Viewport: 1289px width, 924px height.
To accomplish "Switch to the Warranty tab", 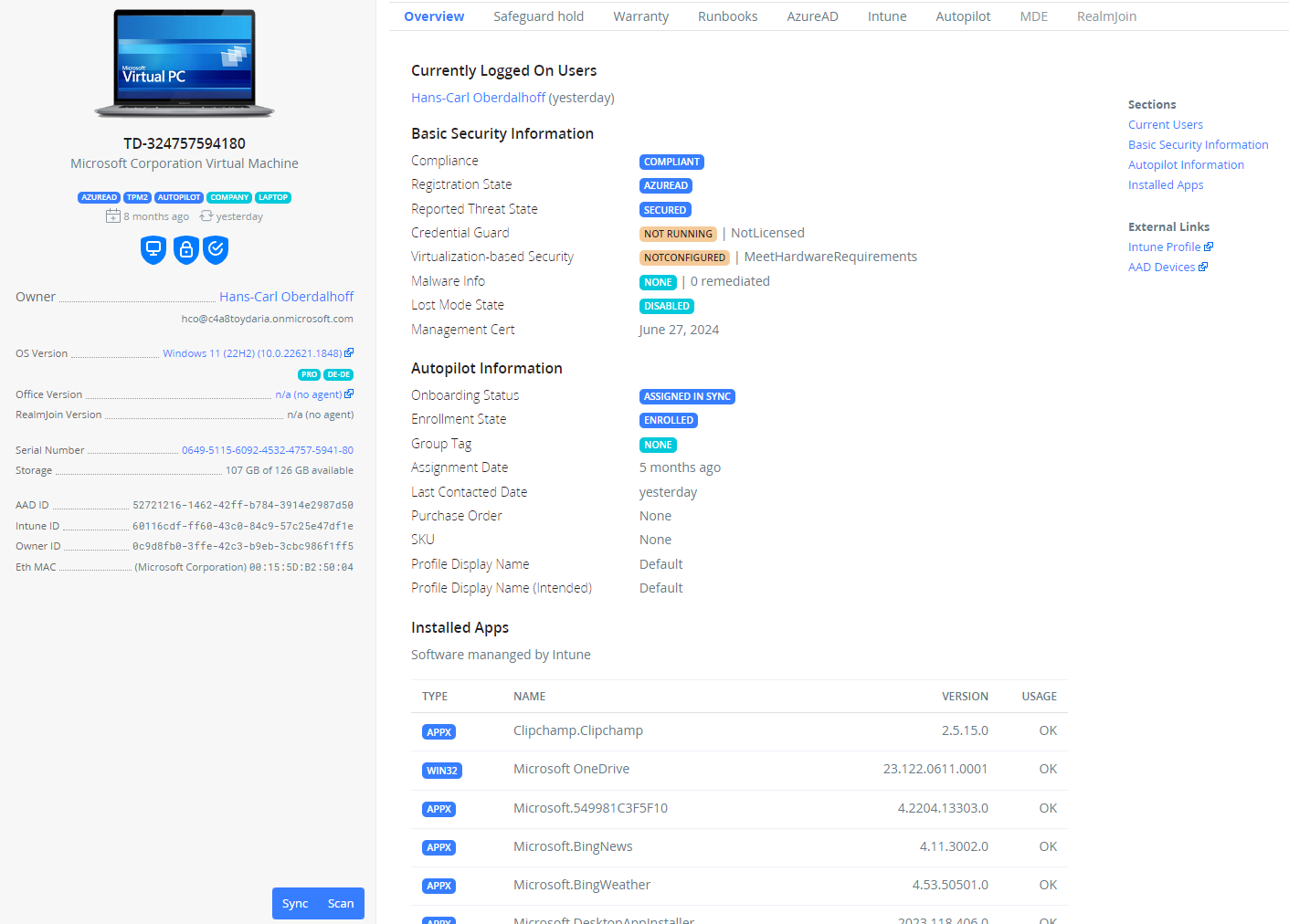I will tap(640, 16).
